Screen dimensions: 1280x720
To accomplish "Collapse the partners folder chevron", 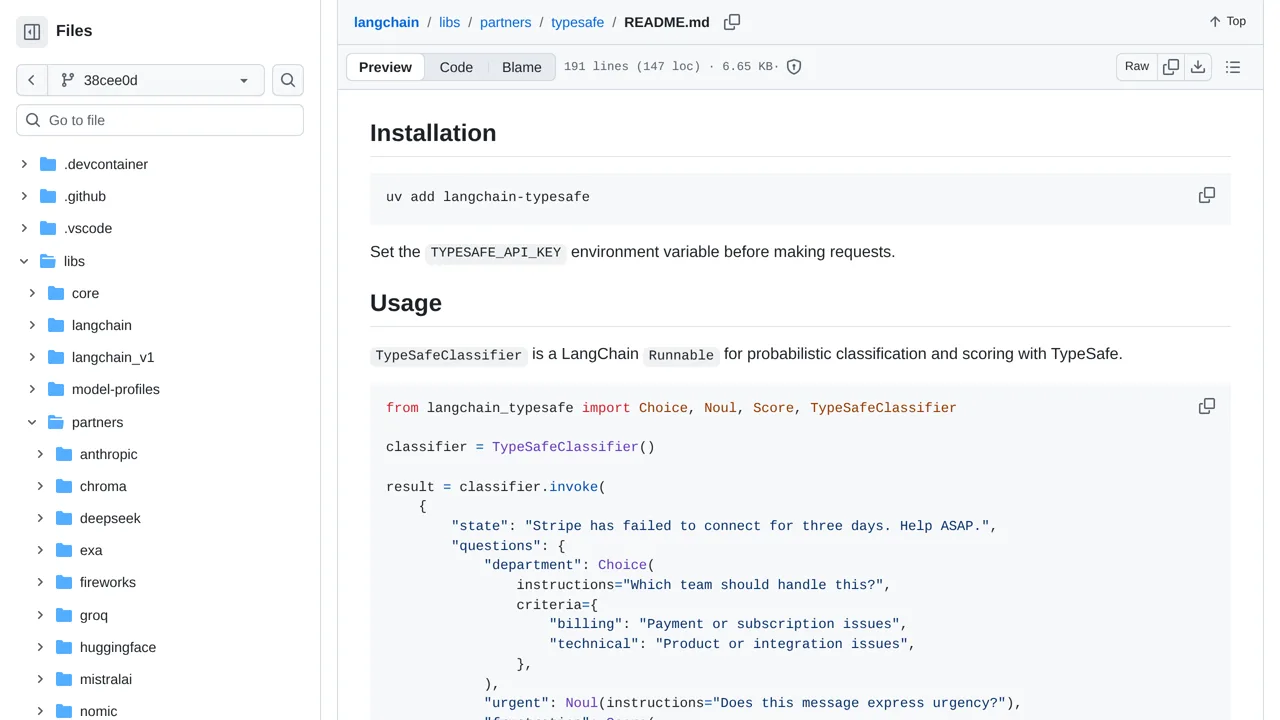I will click(32, 422).
